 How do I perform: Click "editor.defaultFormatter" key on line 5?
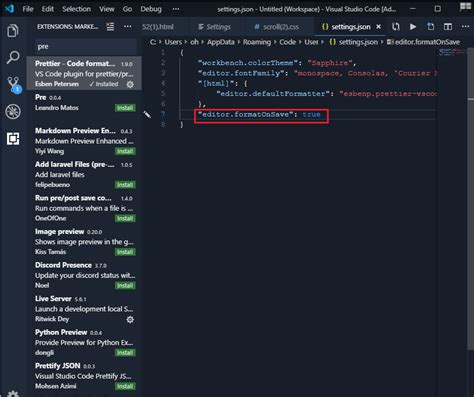pos(273,94)
